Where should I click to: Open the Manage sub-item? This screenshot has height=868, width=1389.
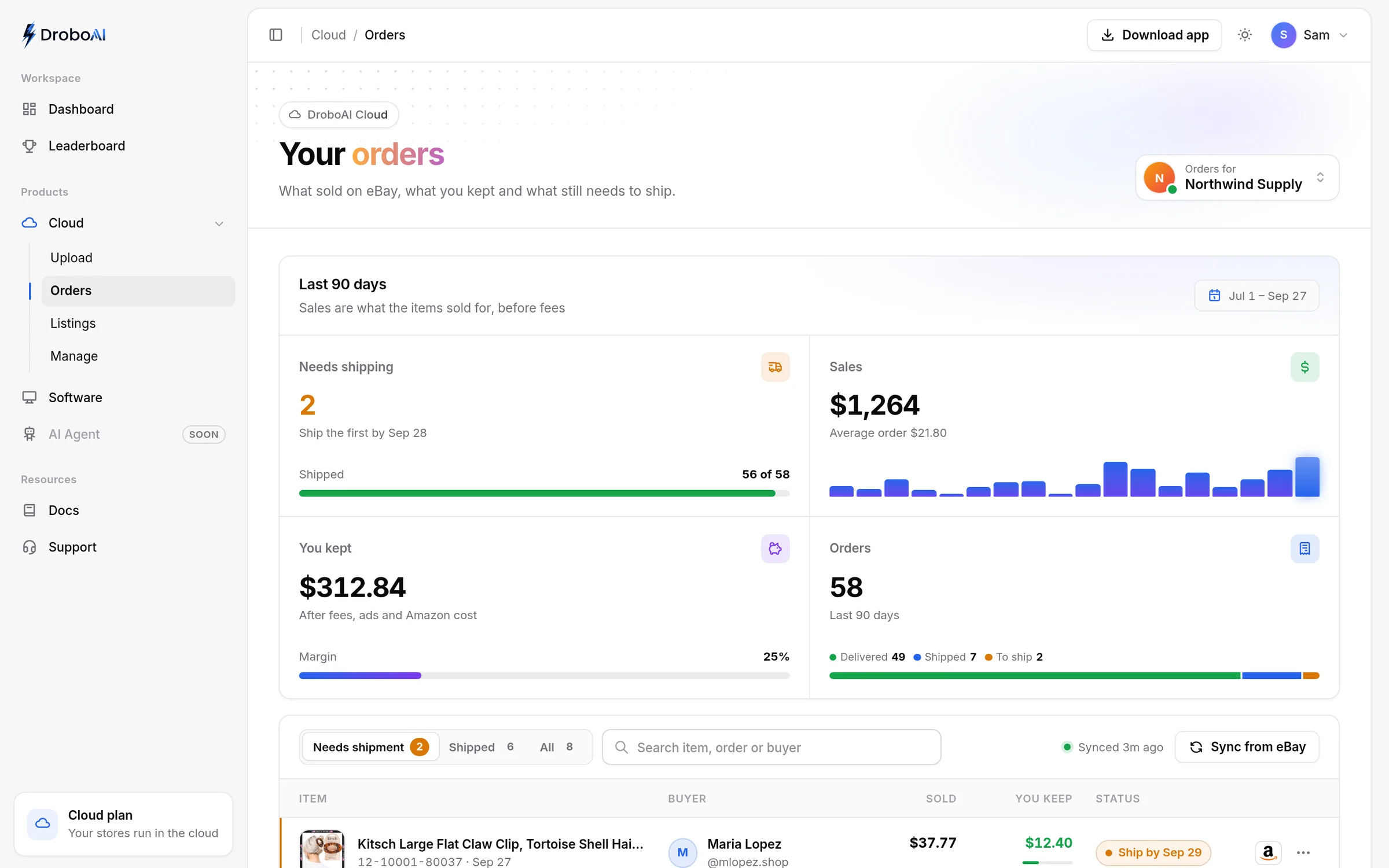click(138, 356)
